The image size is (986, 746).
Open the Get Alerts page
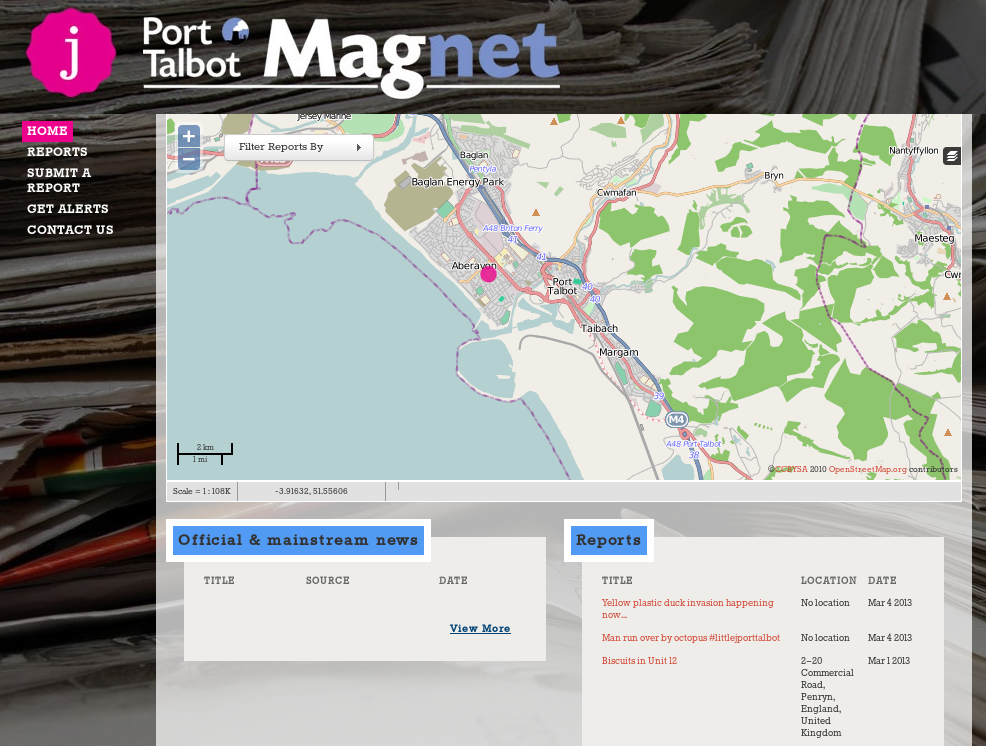click(x=67, y=209)
